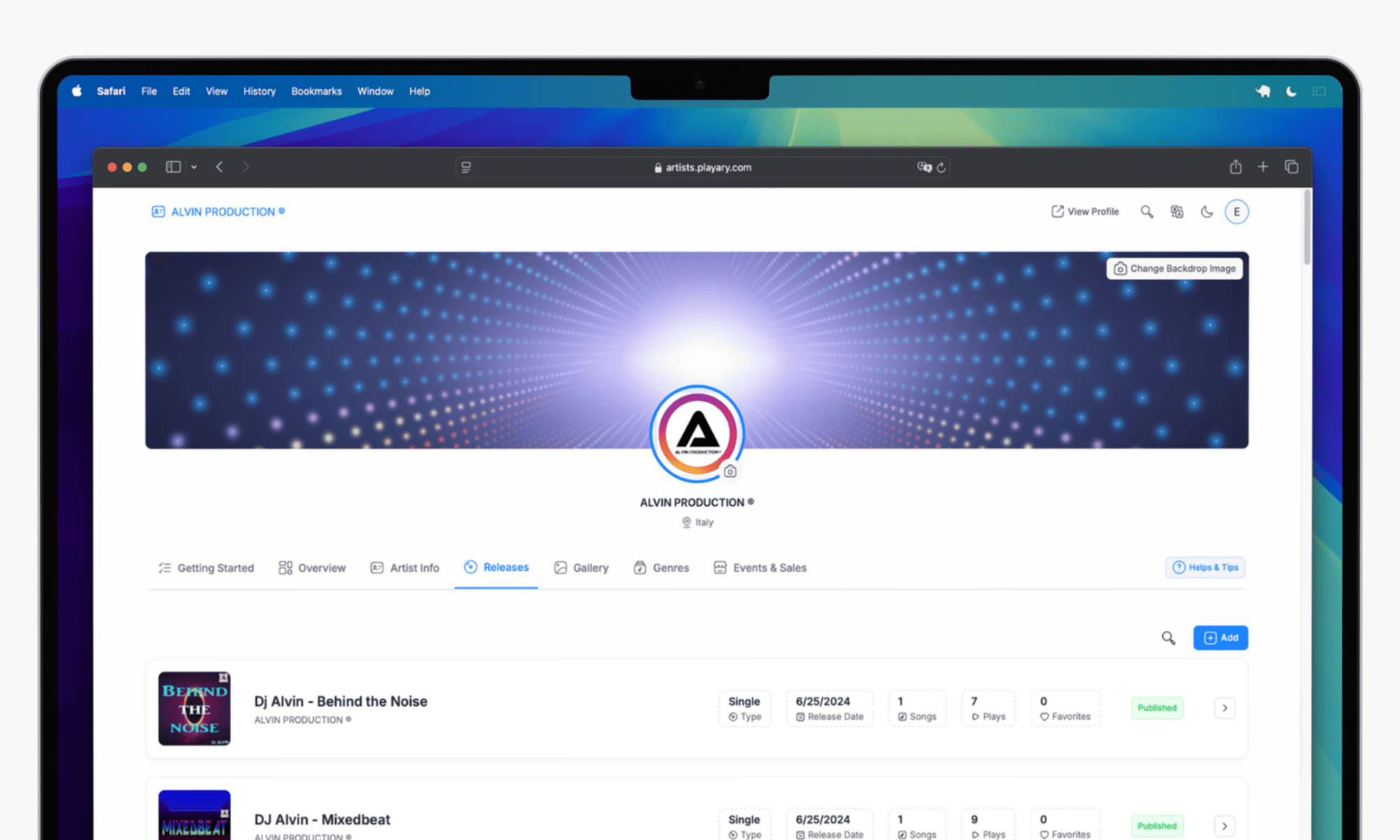Screen dimensions: 1400x840
Task: Open the page translate icon in address bar
Action: click(924, 167)
